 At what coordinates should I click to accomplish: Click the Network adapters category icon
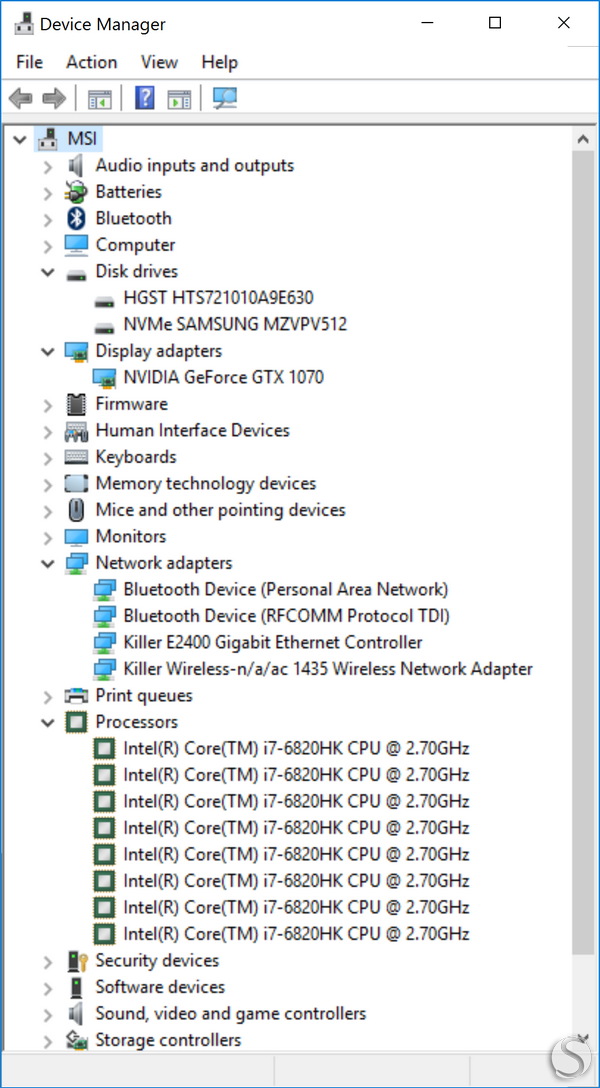76,563
